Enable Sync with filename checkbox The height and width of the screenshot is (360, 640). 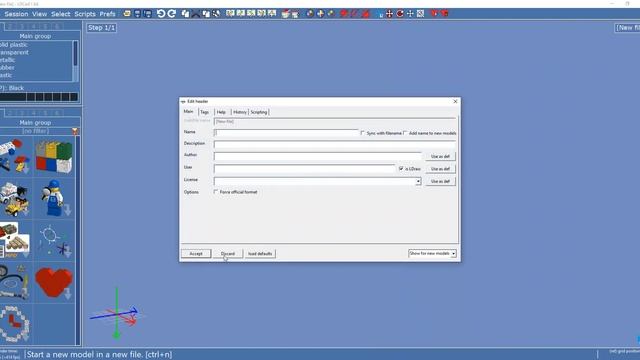(362, 133)
